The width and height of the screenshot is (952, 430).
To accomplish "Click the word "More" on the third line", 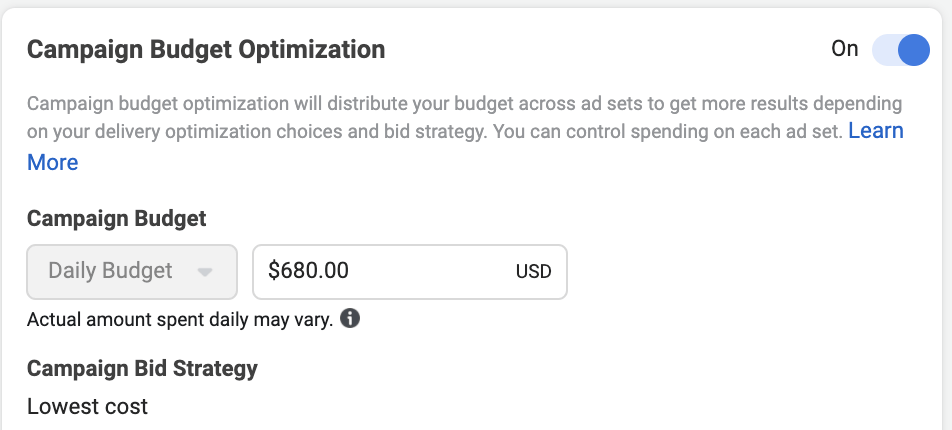I will click(52, 162).
